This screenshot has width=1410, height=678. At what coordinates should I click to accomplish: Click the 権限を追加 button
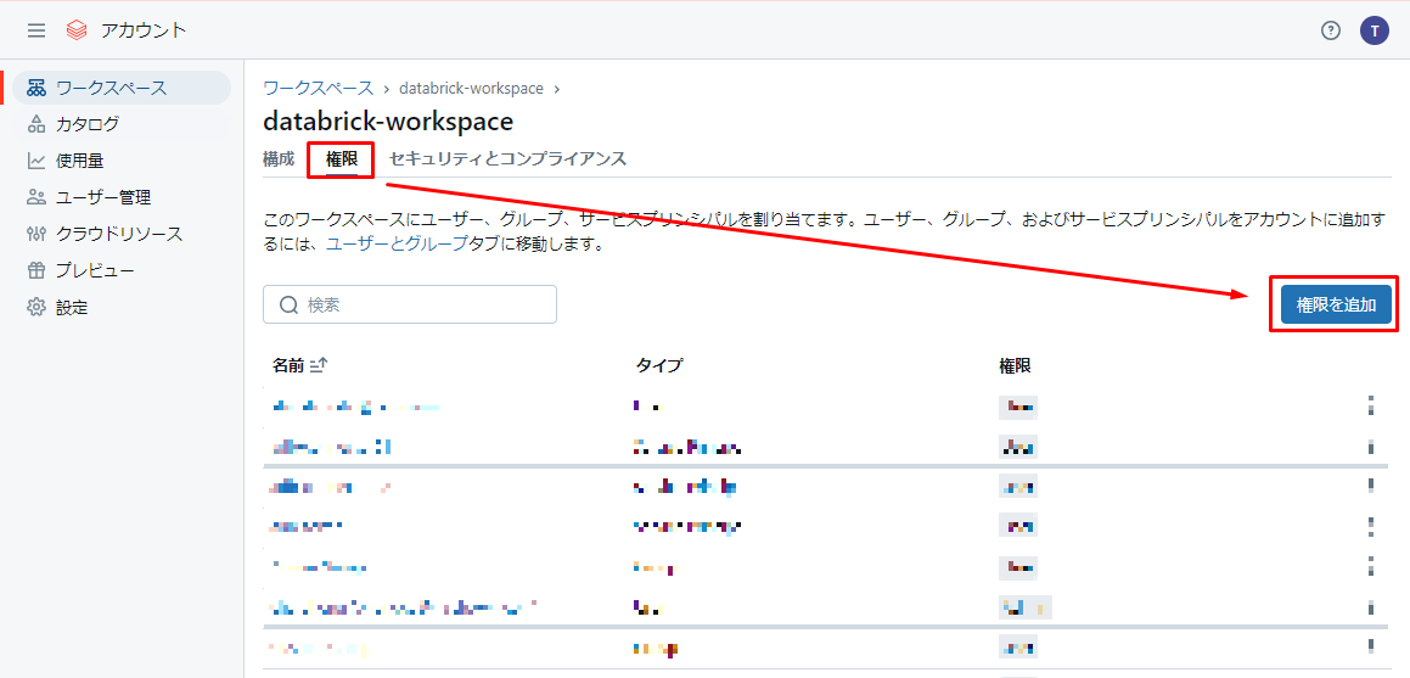click(x=1336, y=305)
